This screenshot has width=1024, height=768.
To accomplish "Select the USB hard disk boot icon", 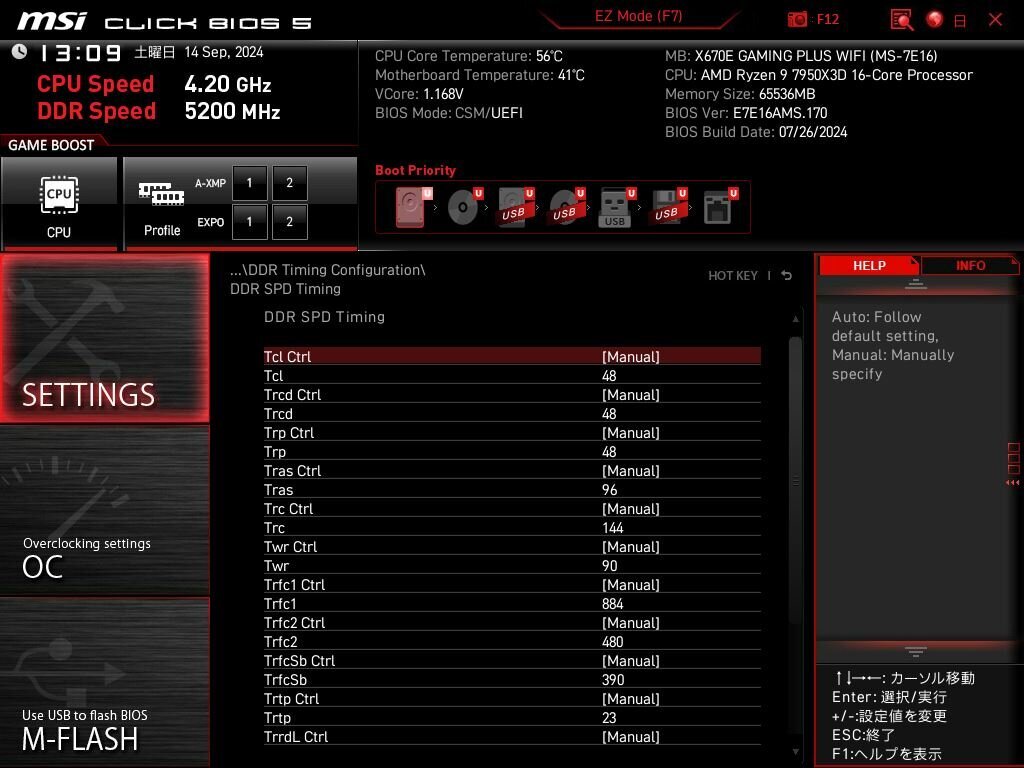I will 516,207.
